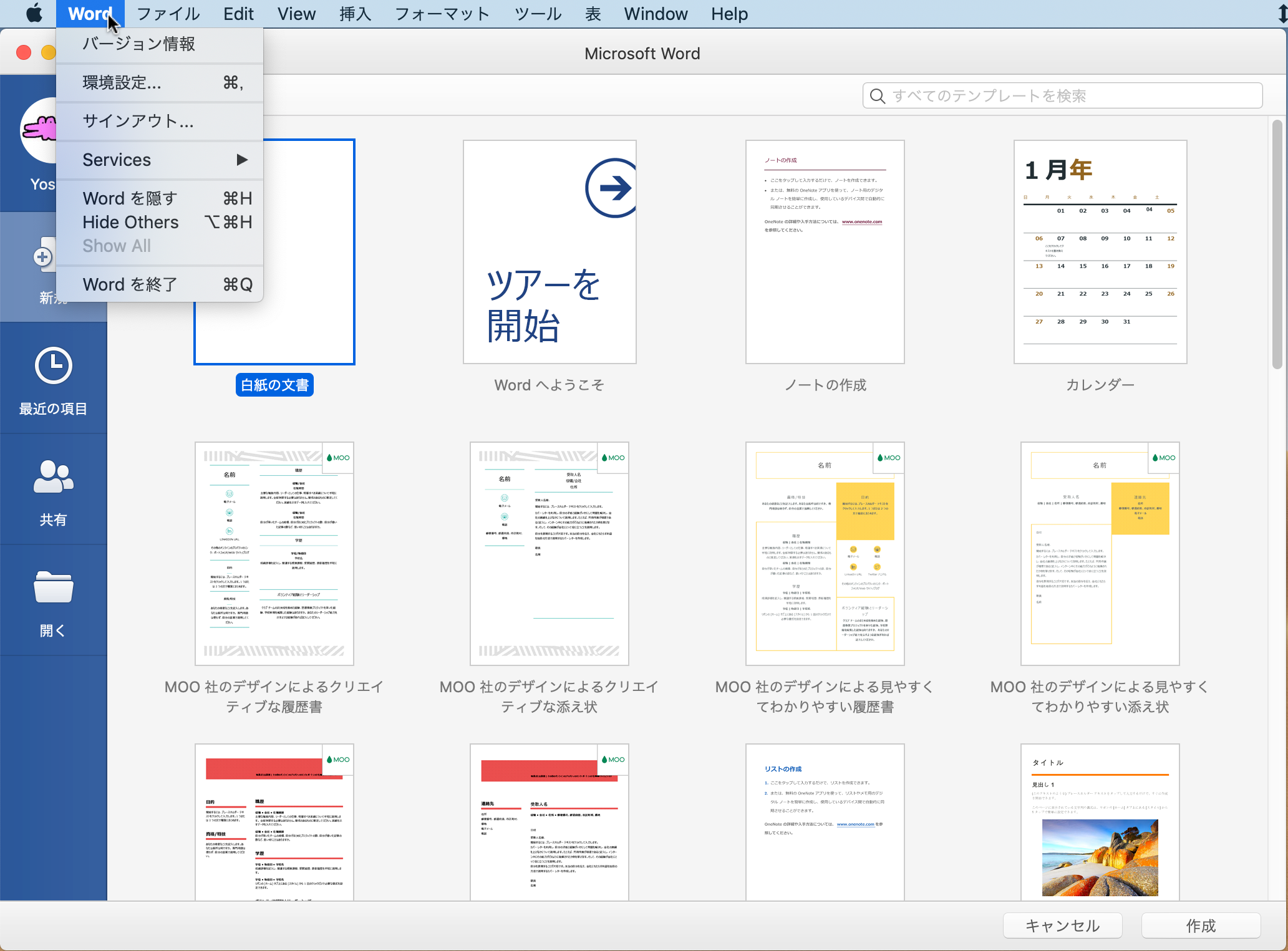This screenshot has width=1288, height=951.
Task: Click the 白紙の文書 label
Action: pos(274,385)
